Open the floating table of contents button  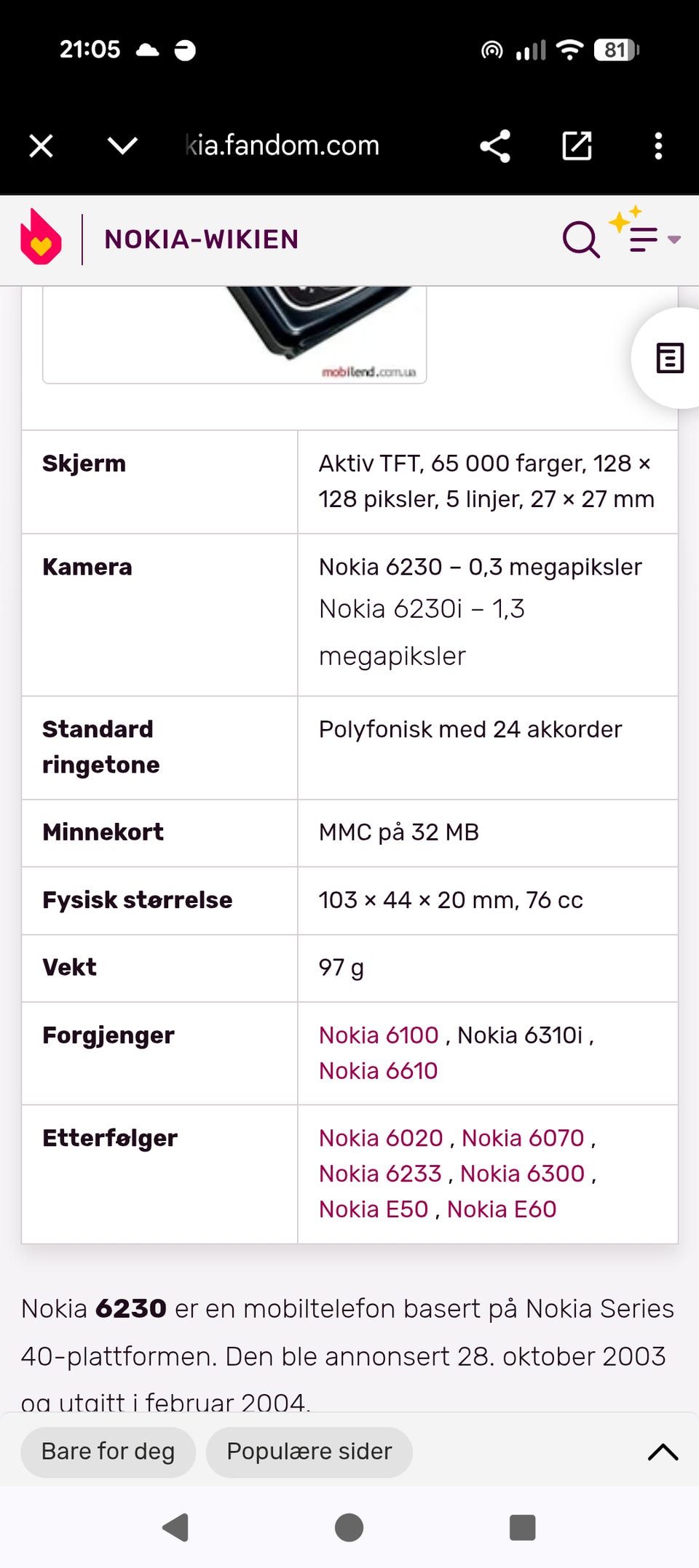pyautogui.click(x=669, y=358)
